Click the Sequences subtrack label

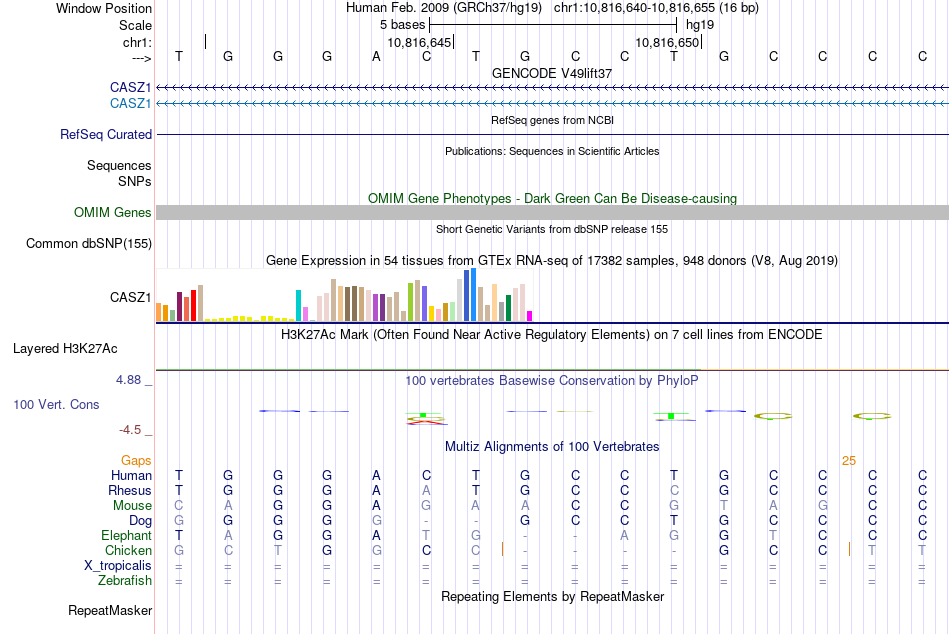pyautogui.click(x=119, y=165)
